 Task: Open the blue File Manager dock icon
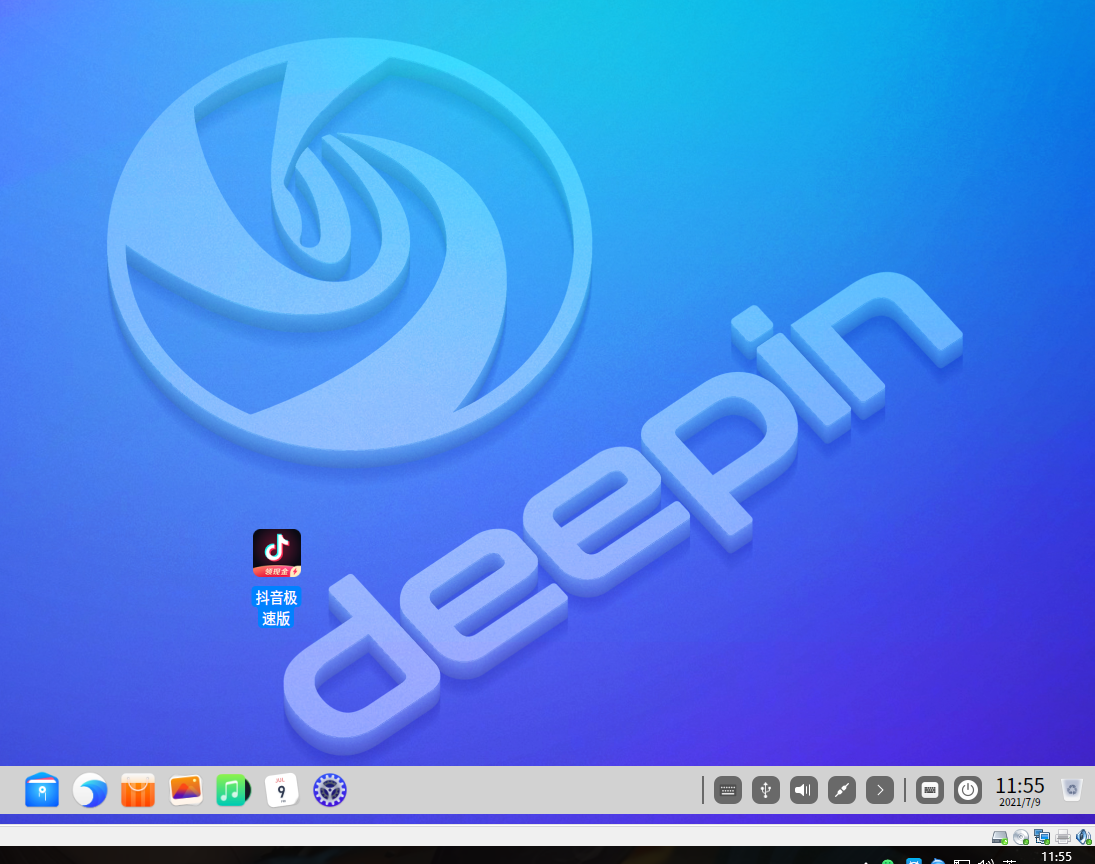(x=42, y=790)
